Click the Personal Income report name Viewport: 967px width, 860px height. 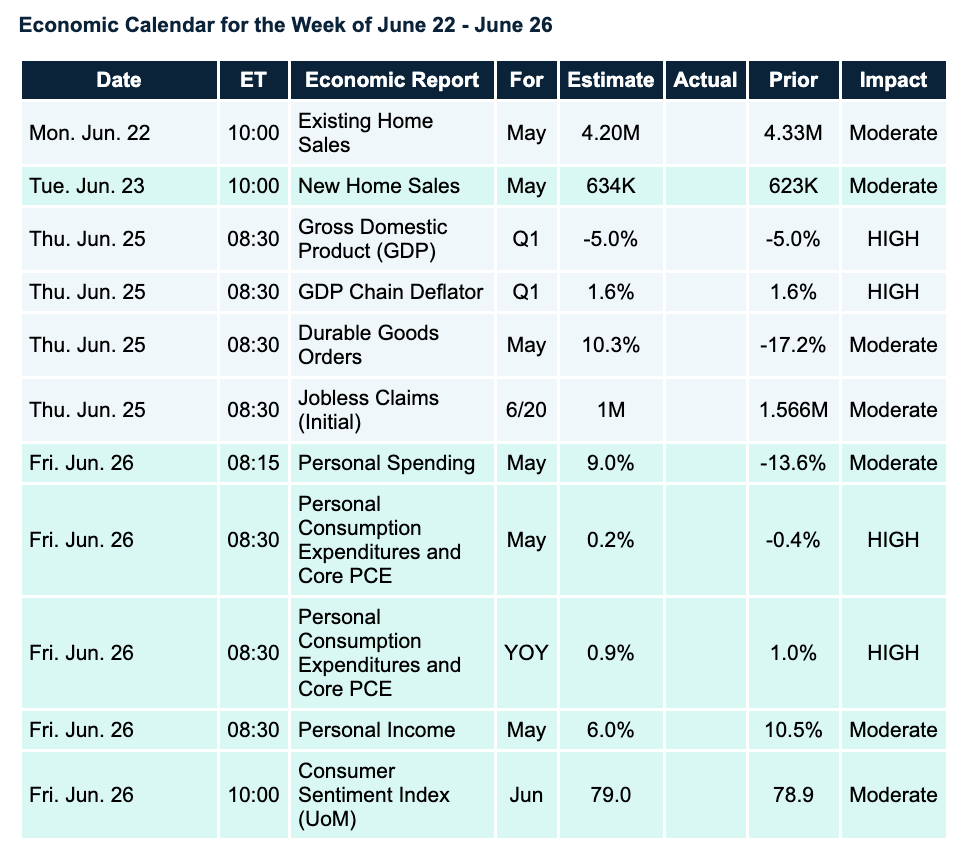point(376,730)
